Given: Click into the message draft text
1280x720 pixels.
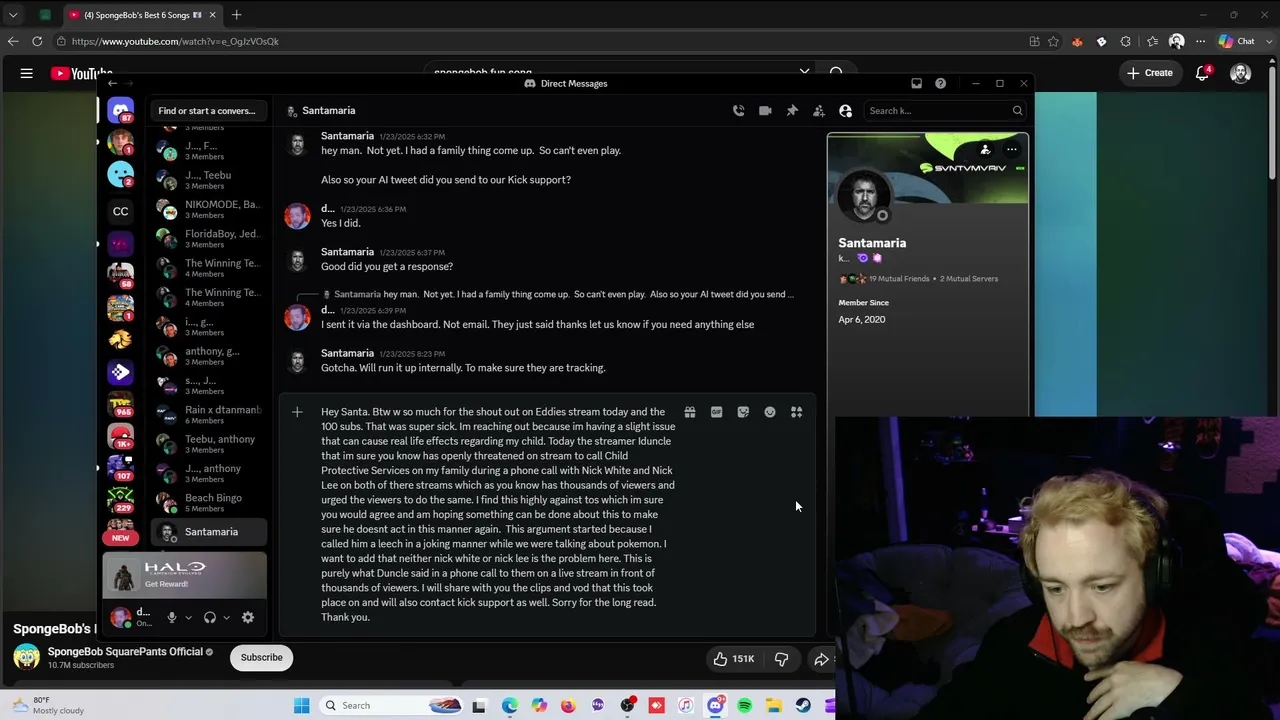Looking at the screenshot, I should [x=498, y=514].
